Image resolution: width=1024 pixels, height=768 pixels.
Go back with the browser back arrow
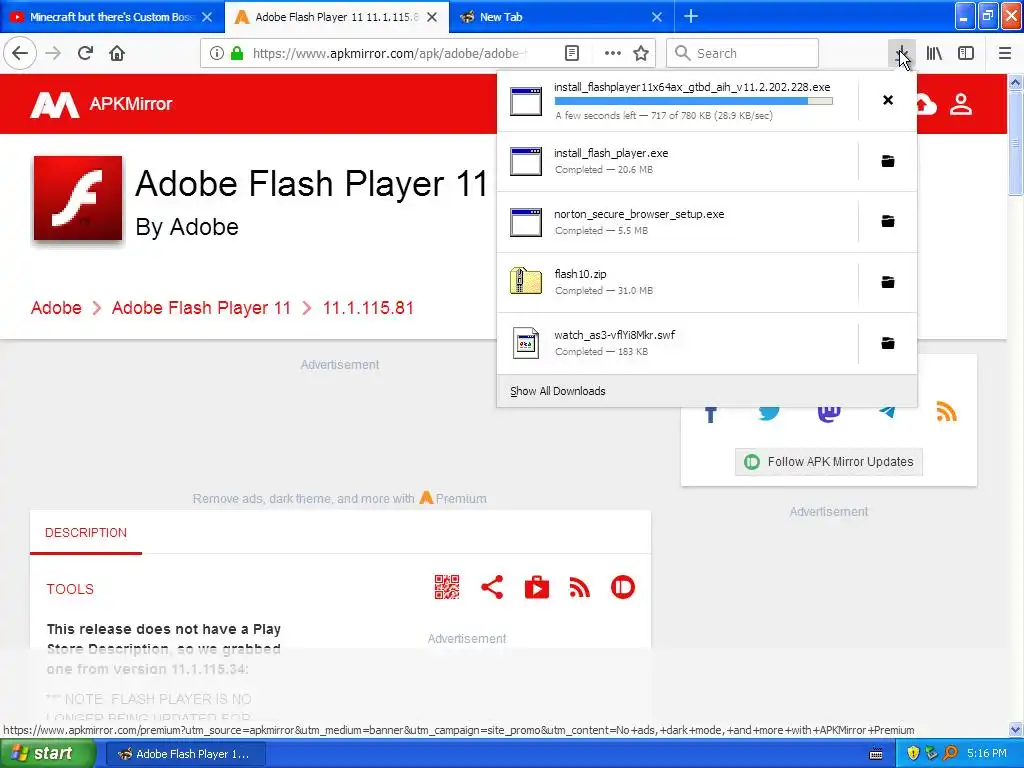20,53
